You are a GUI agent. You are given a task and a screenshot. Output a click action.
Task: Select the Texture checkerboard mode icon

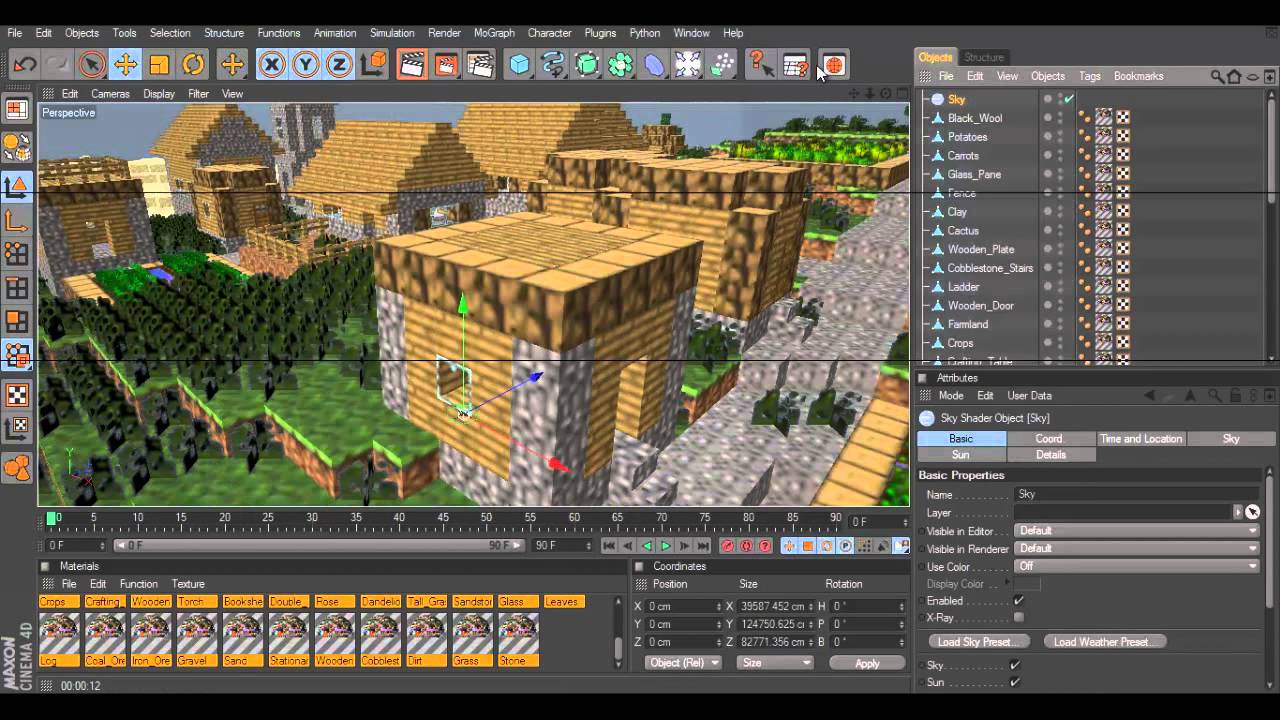[17, 395]
